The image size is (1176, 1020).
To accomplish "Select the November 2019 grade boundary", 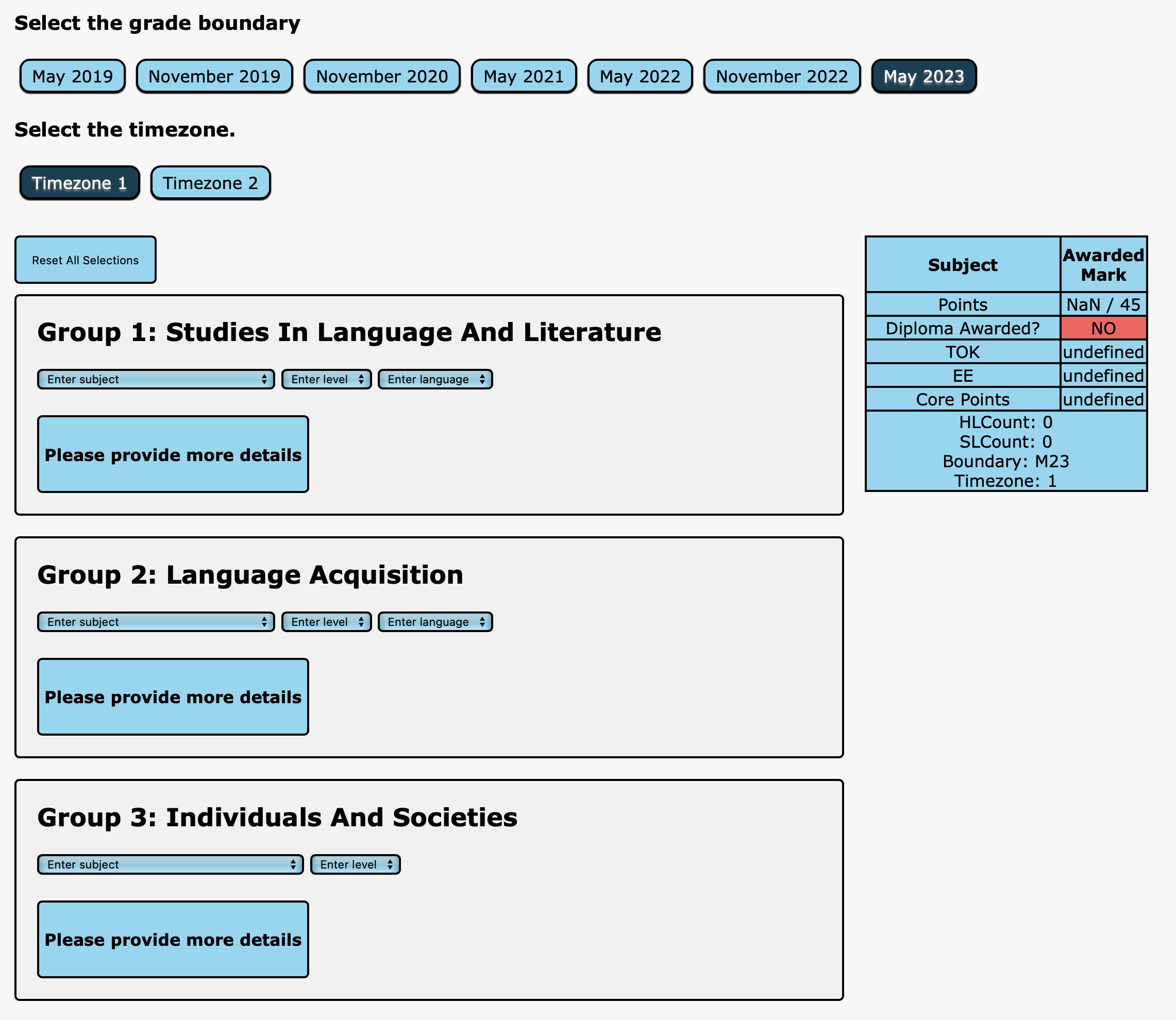I will click(x=213, y=76).
